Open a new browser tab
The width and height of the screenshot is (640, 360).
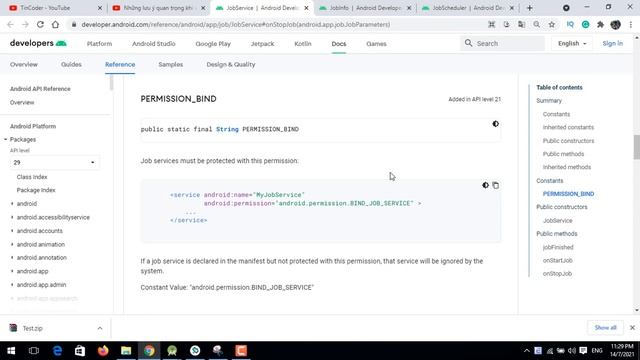coord(529,8)
